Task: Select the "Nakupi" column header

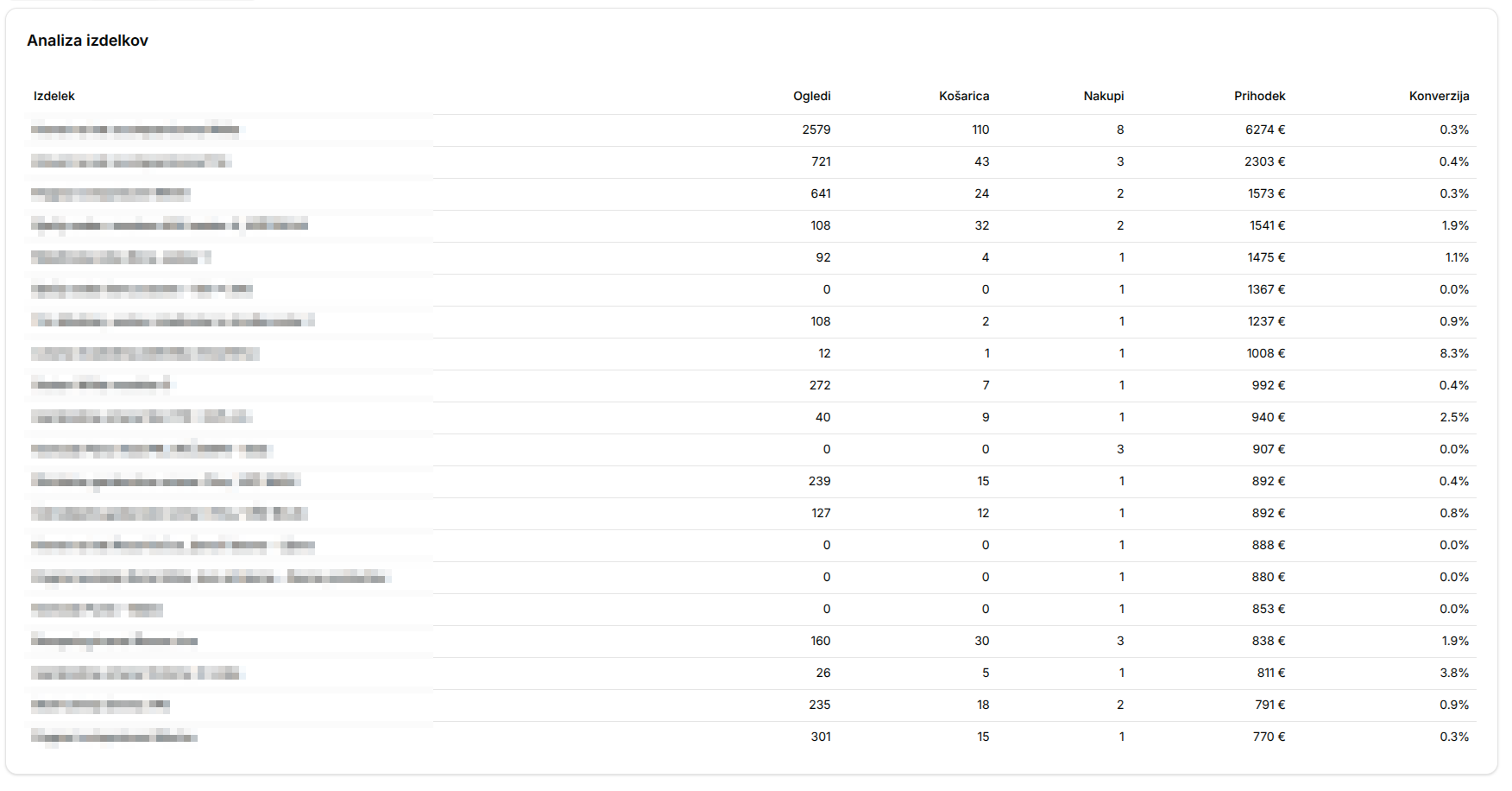Action: pos(1103,96)
